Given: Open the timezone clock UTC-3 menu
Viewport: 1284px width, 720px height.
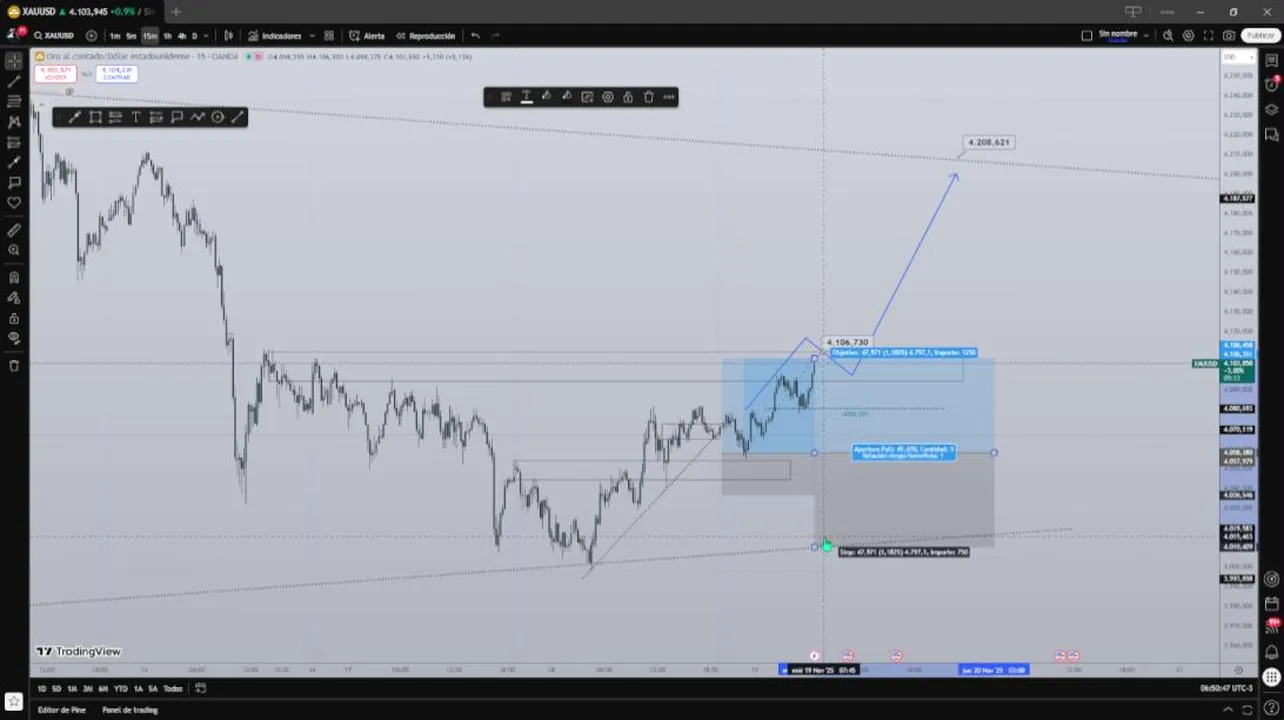Looking at the screenshot, I should coord(1225,688).
